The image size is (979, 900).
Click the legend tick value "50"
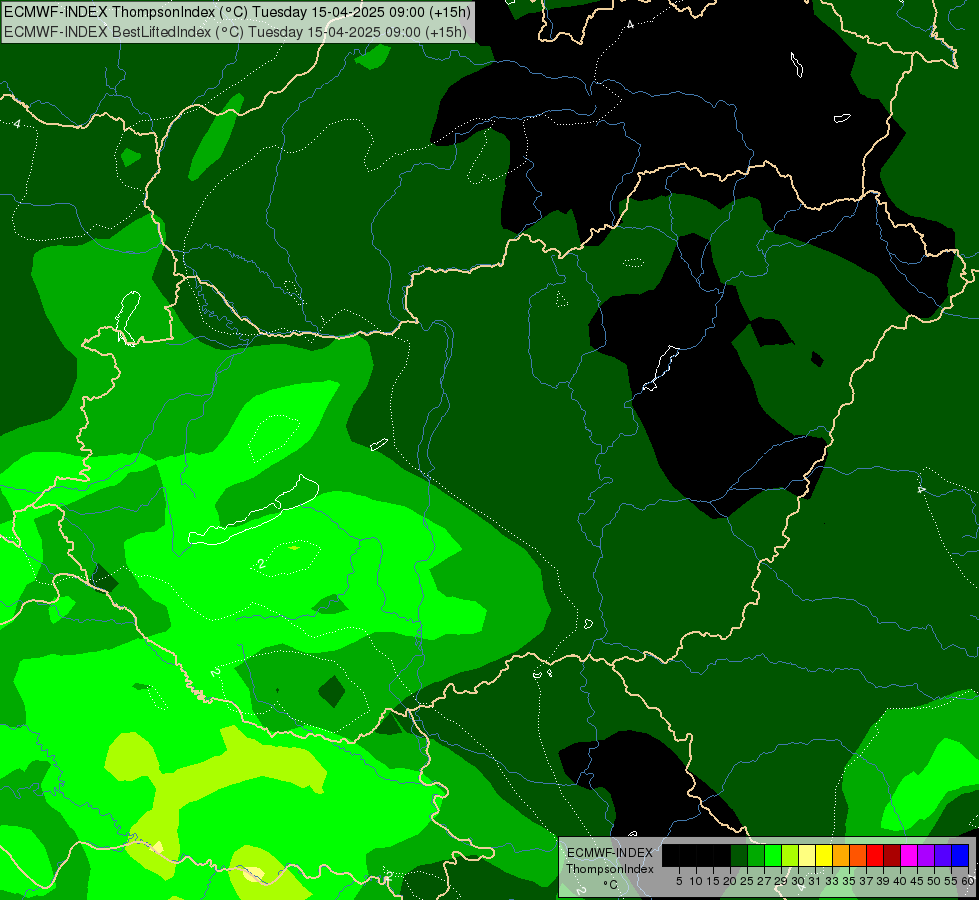pos(935,881)
